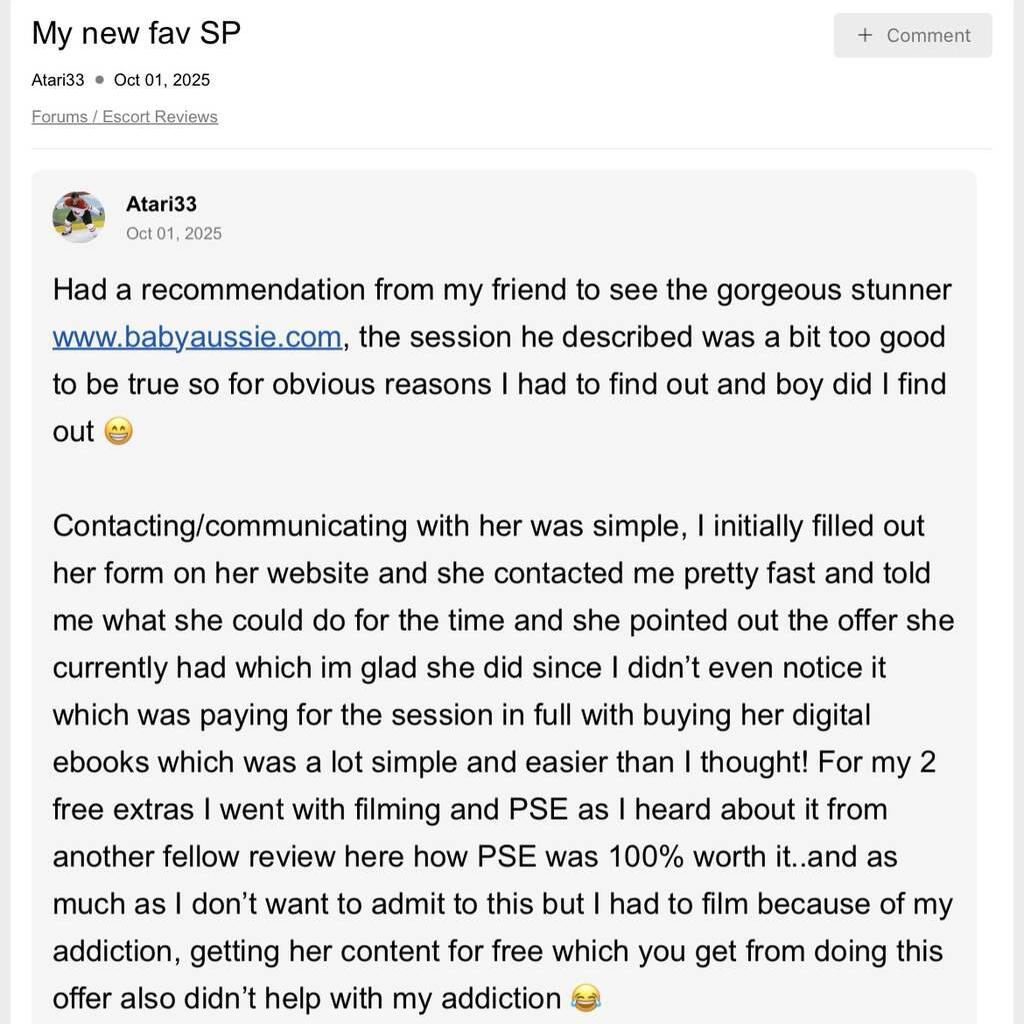Open the www.babyaussie.com hyperlink
Image resolution: width=1024 pixels, height=1024 pixels.
pyautogui.click(x=197, y=337)
